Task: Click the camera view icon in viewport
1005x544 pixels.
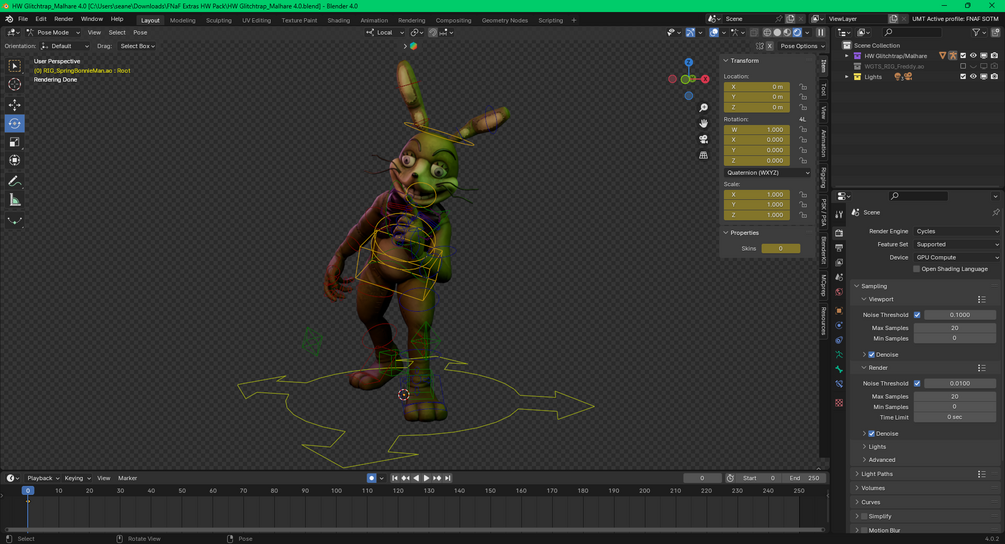Action: coord(703,139)
